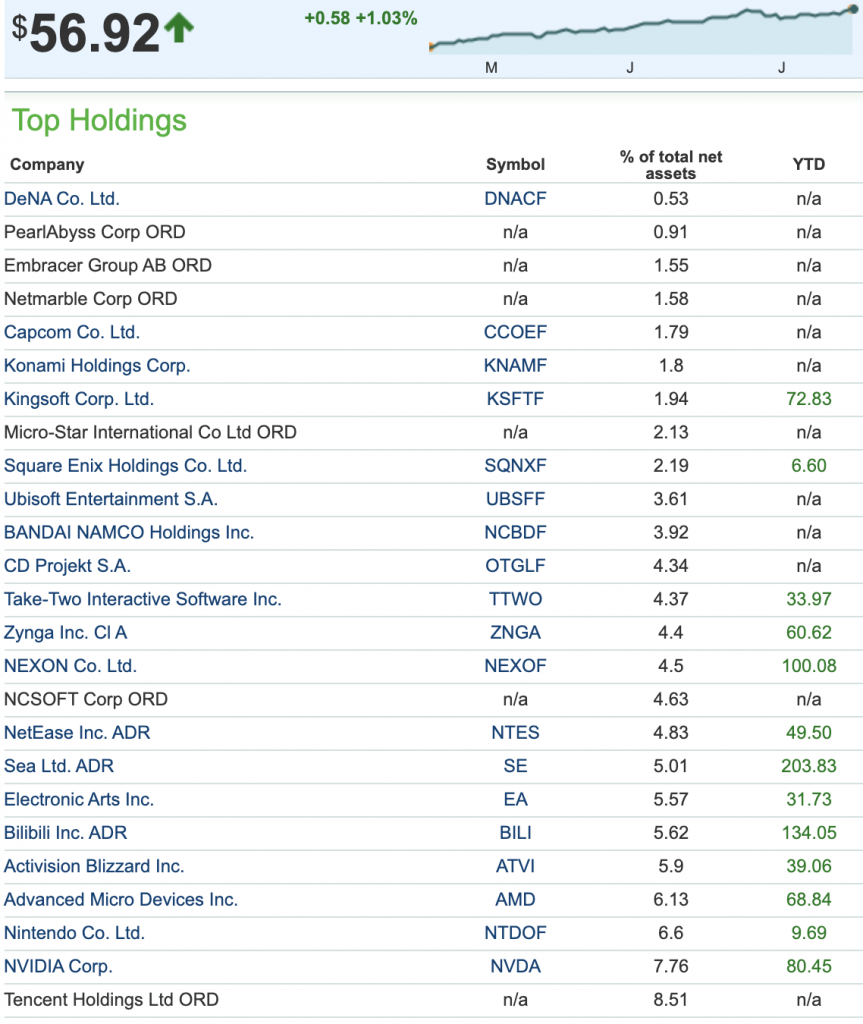Open the ATVI ticker symbol
863x1024 pixels.
[x=515, y=866]
